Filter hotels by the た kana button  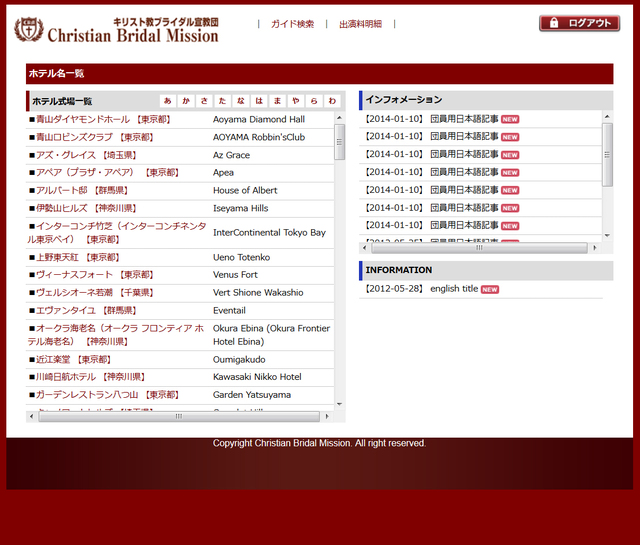coord(222,101)
